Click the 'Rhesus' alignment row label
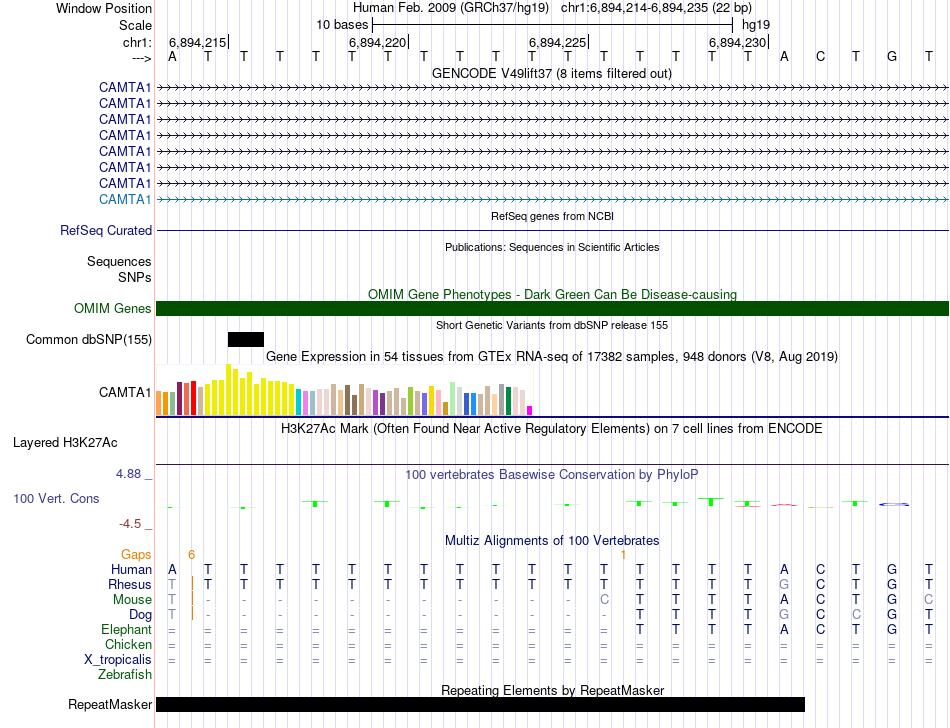 130,585
